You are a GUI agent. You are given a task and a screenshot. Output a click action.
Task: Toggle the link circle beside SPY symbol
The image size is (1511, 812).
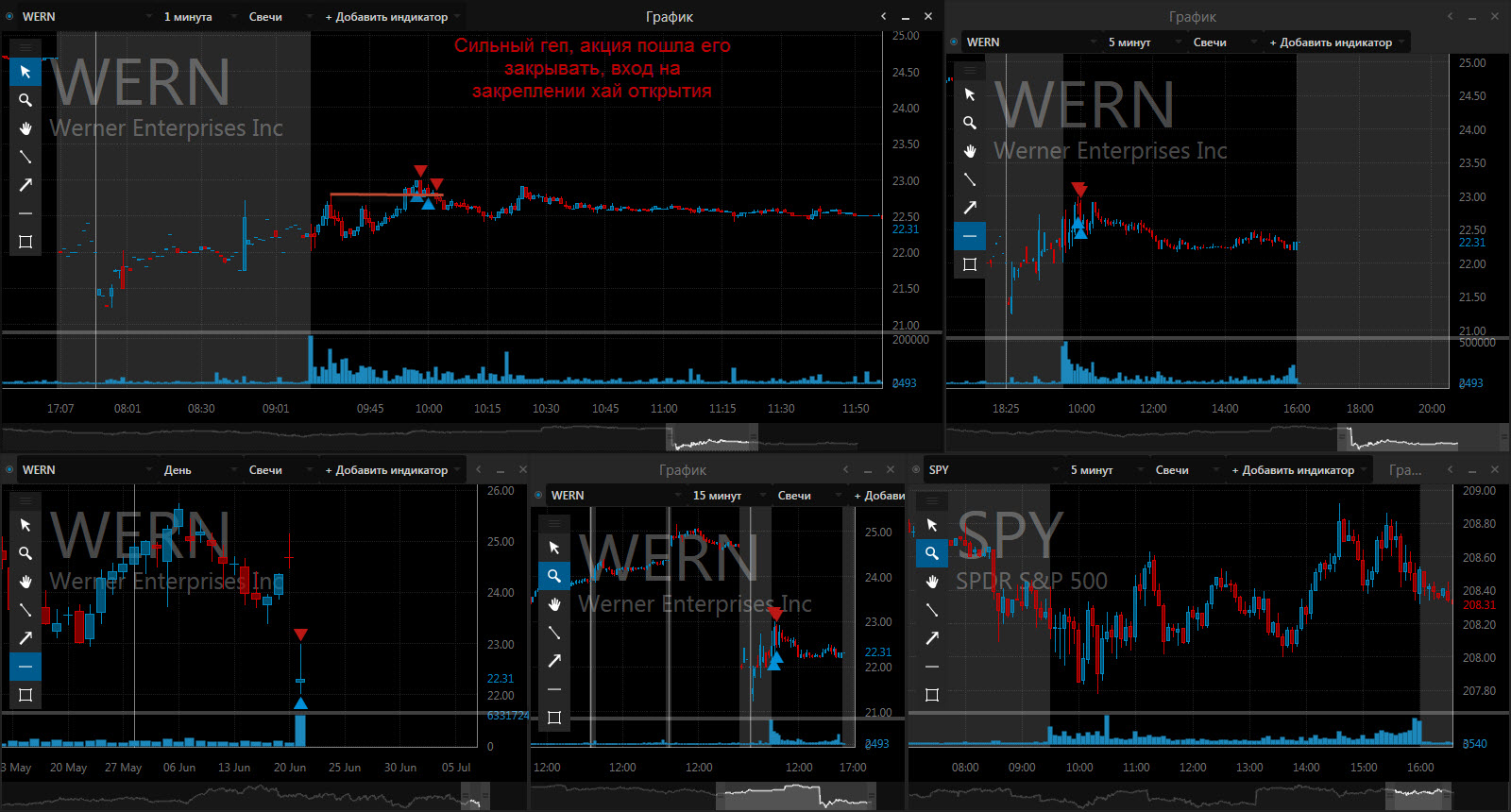coord(917,470)
